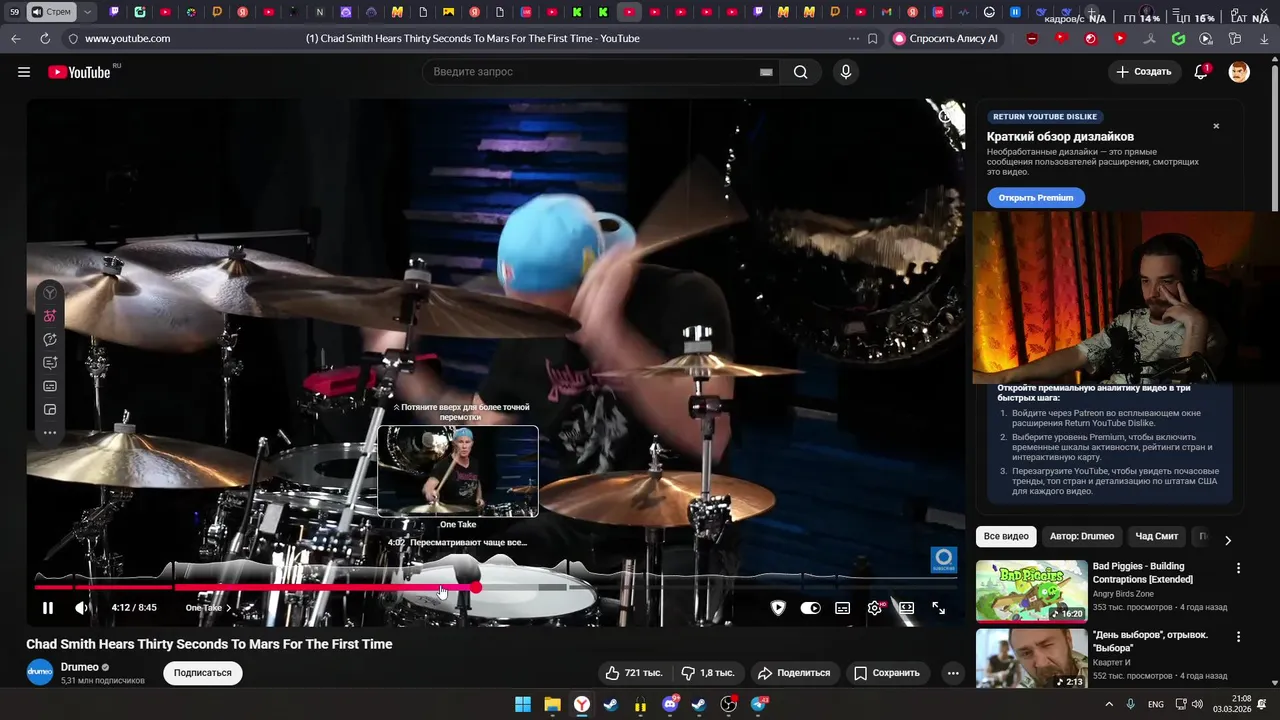Select the Автор: Drumeo filter chip
The height and width of the screenshot is (720, 1280).
(1082, 537)
